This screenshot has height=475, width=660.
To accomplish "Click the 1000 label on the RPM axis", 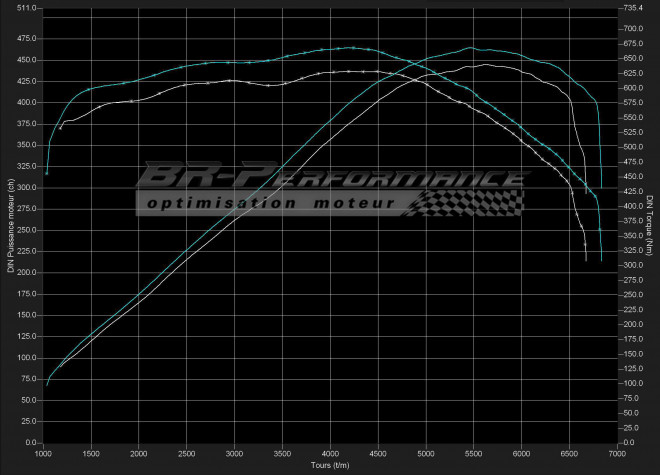I will [x=43, y=452].
